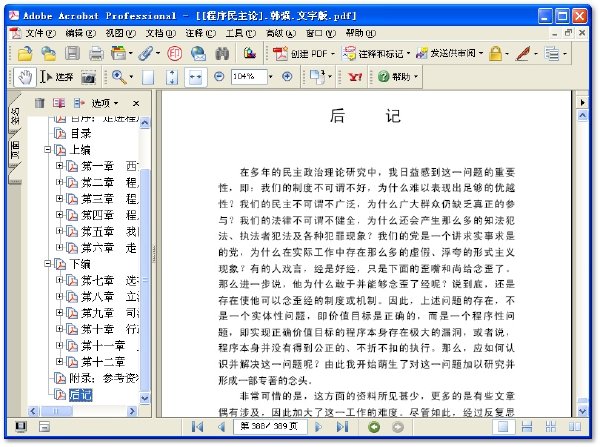Select the text Select tool
600x447 pixels.
pos(56,77)
